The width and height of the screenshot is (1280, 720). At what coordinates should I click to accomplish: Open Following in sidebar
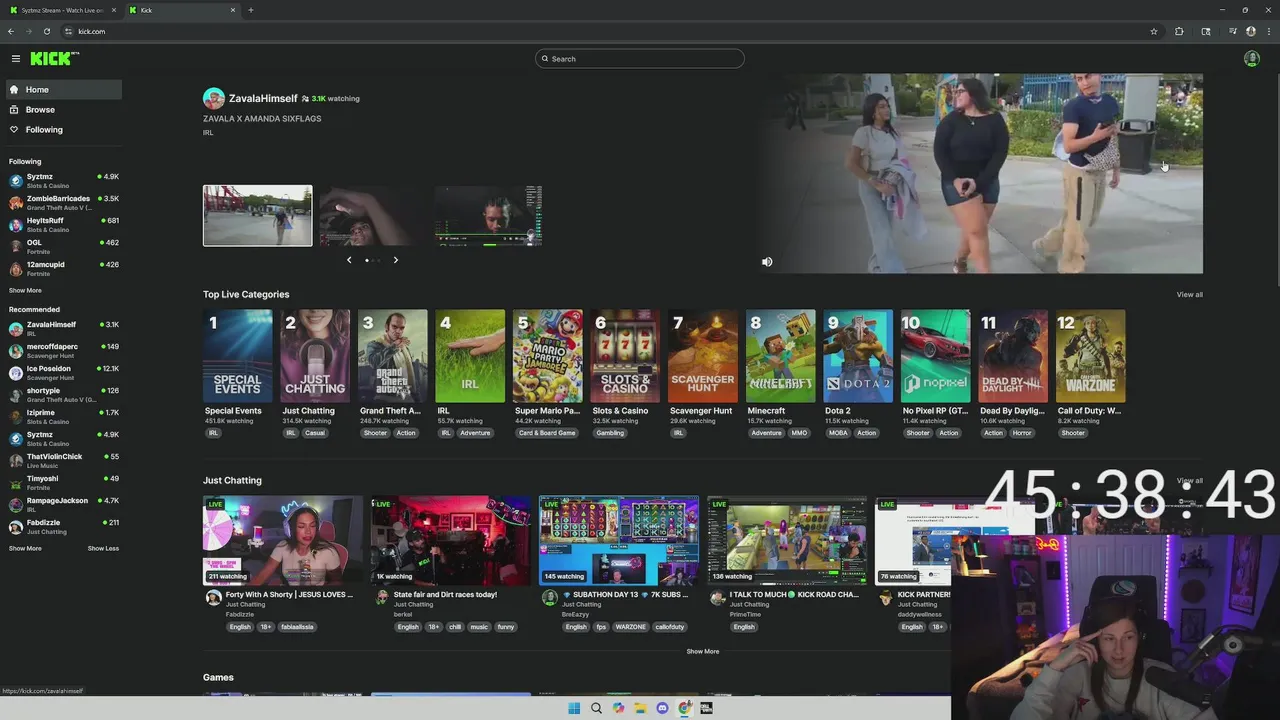click(x=64, y=130)
